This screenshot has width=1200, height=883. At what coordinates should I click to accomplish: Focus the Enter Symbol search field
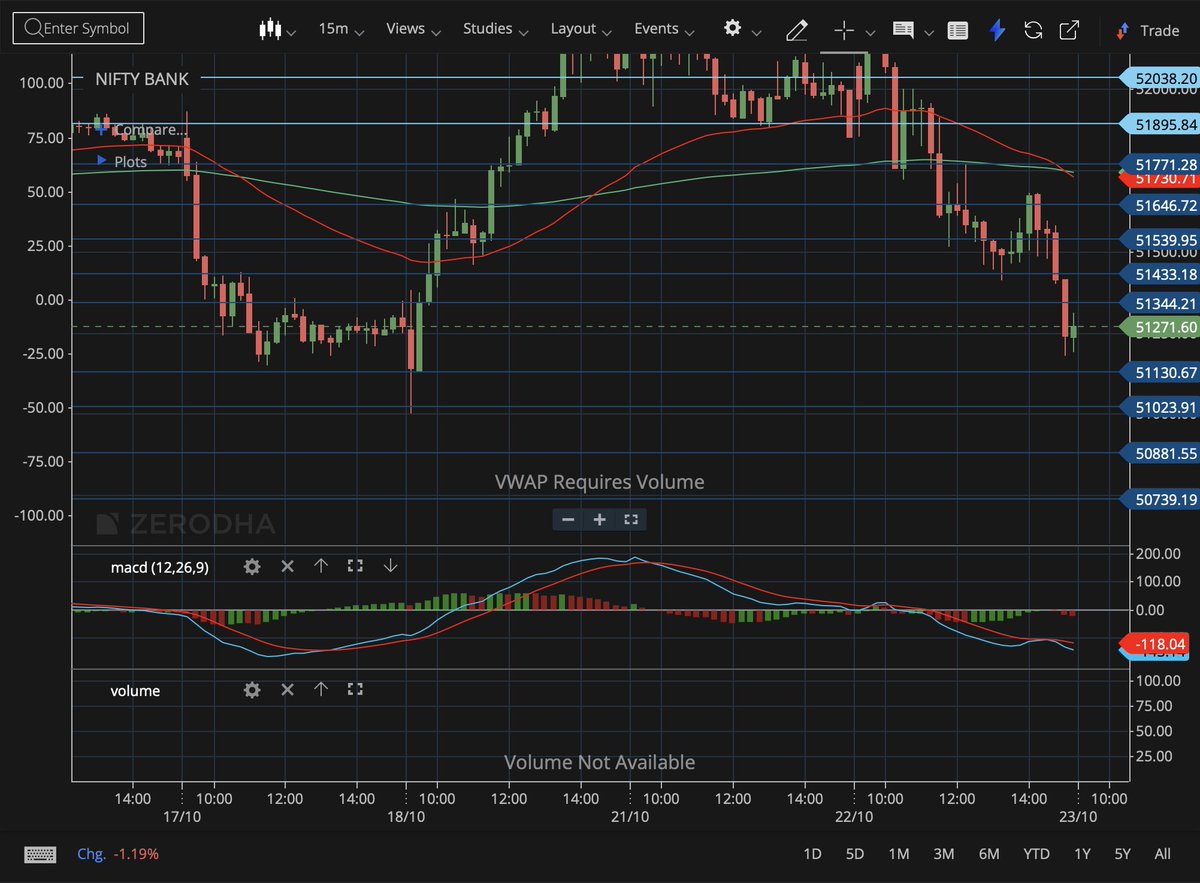point(78,28)
